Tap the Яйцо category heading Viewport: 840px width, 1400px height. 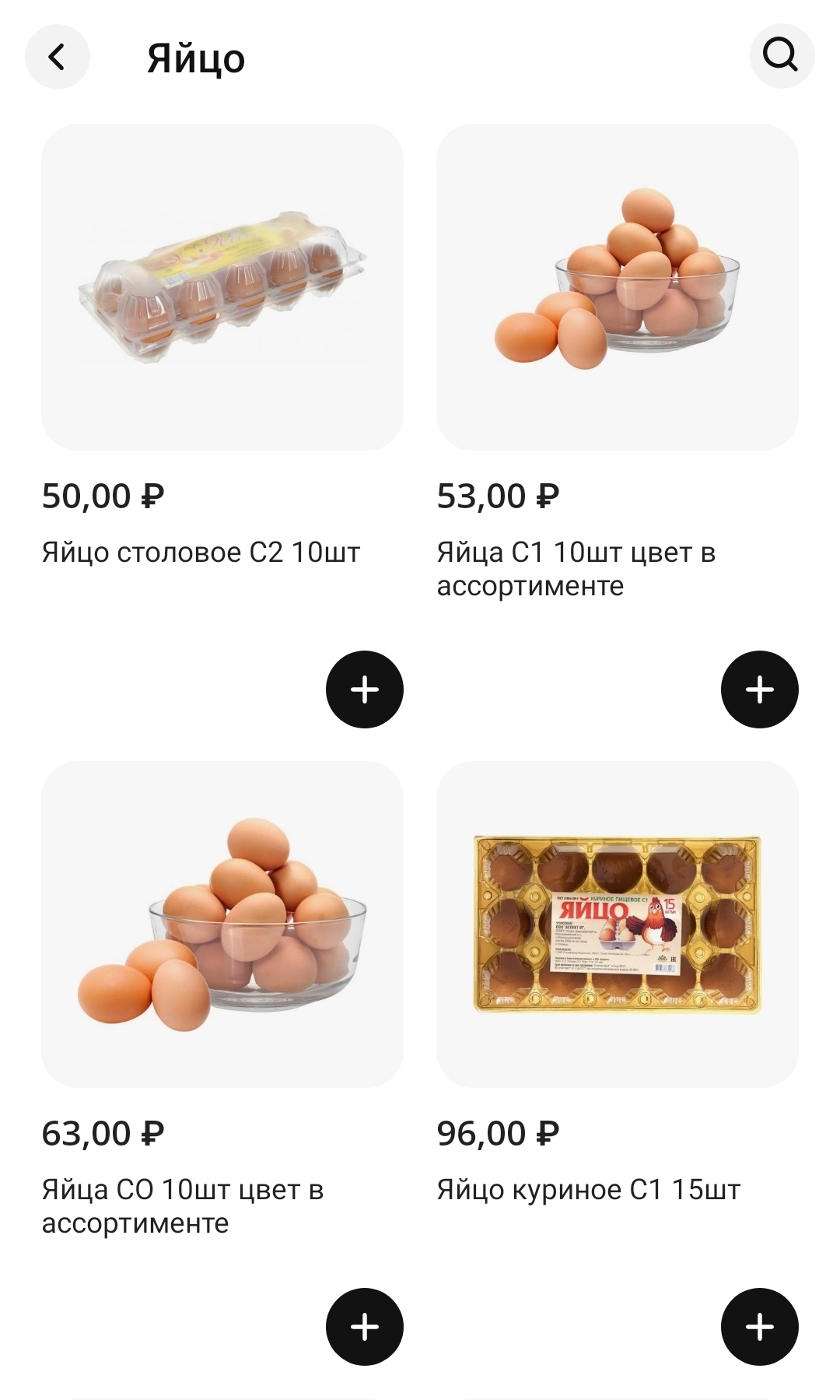tap(196, 58)
